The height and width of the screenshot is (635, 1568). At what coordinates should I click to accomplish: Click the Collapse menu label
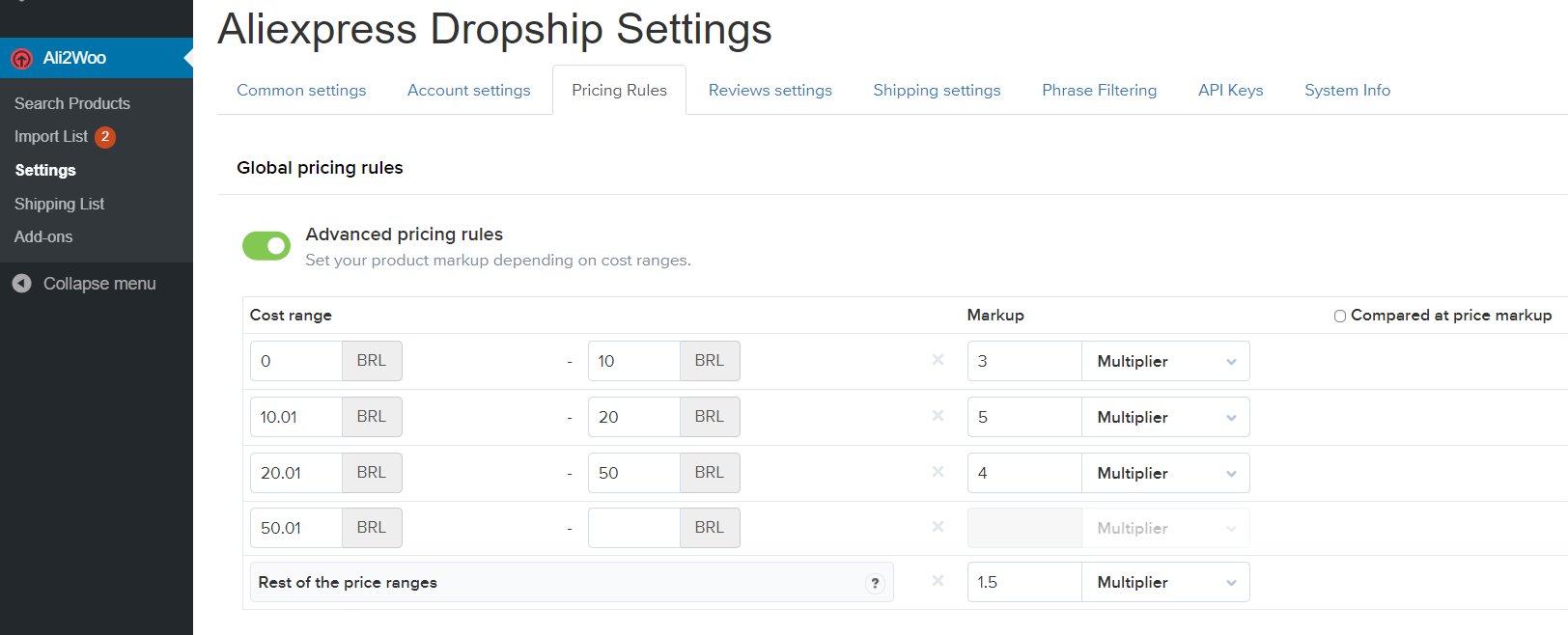tap(99, 284)
